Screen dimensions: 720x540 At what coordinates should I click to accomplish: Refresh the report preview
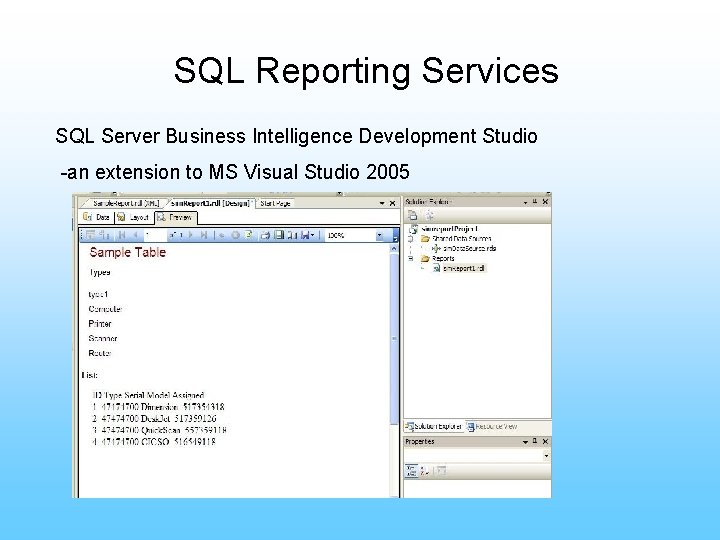pyautogui.click(x=248, y=235)
